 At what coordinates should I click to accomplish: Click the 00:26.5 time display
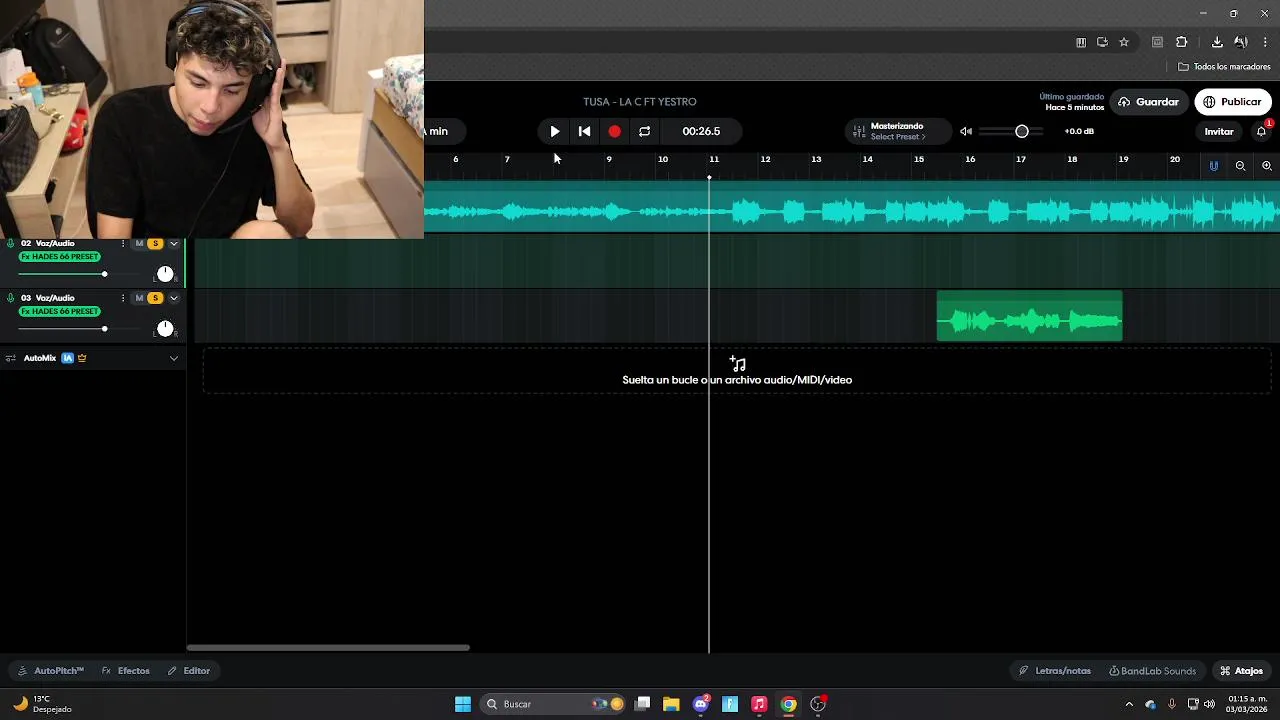(x=701, y=131)
